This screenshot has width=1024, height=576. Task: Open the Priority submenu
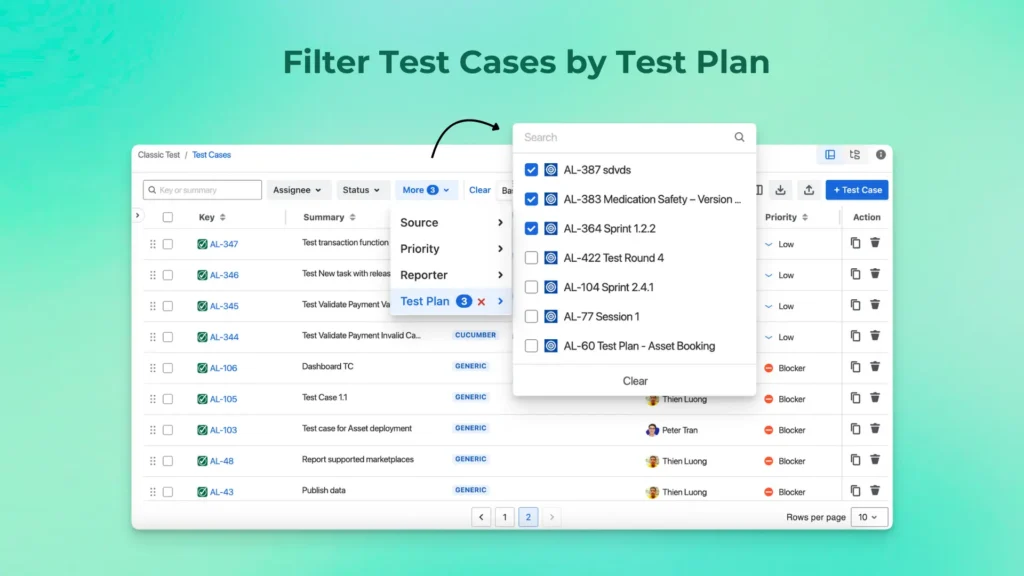tap(451, 249)
